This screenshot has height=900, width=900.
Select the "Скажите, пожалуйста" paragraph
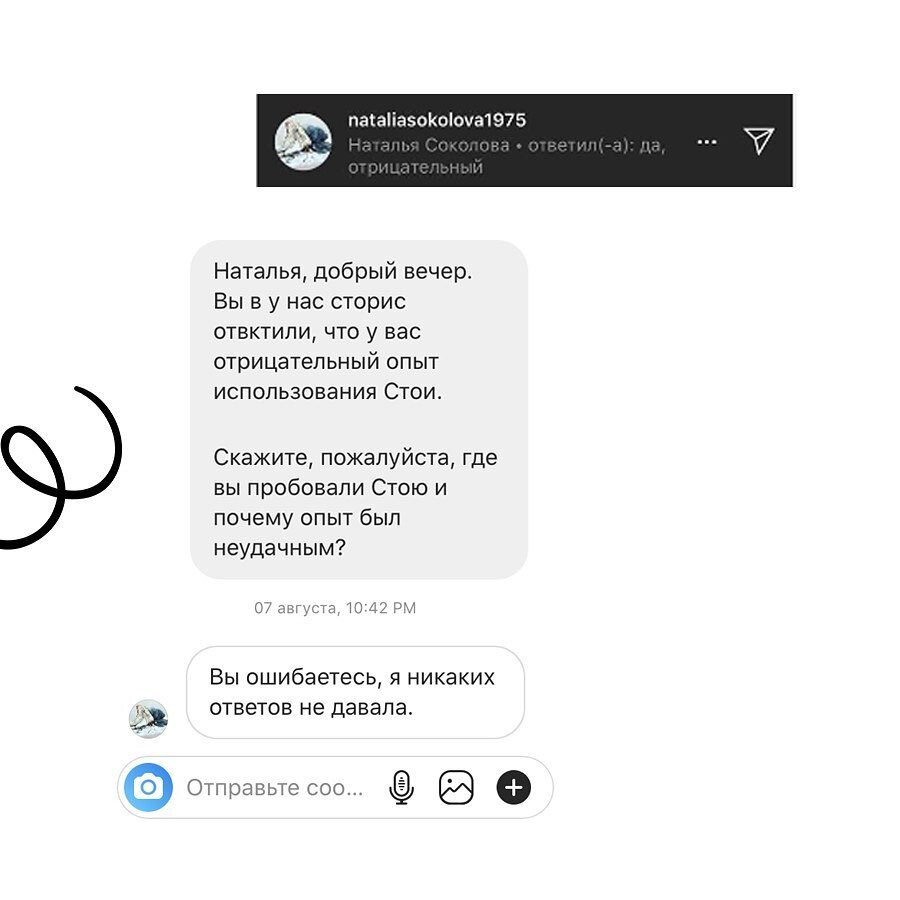coord(355,502)
